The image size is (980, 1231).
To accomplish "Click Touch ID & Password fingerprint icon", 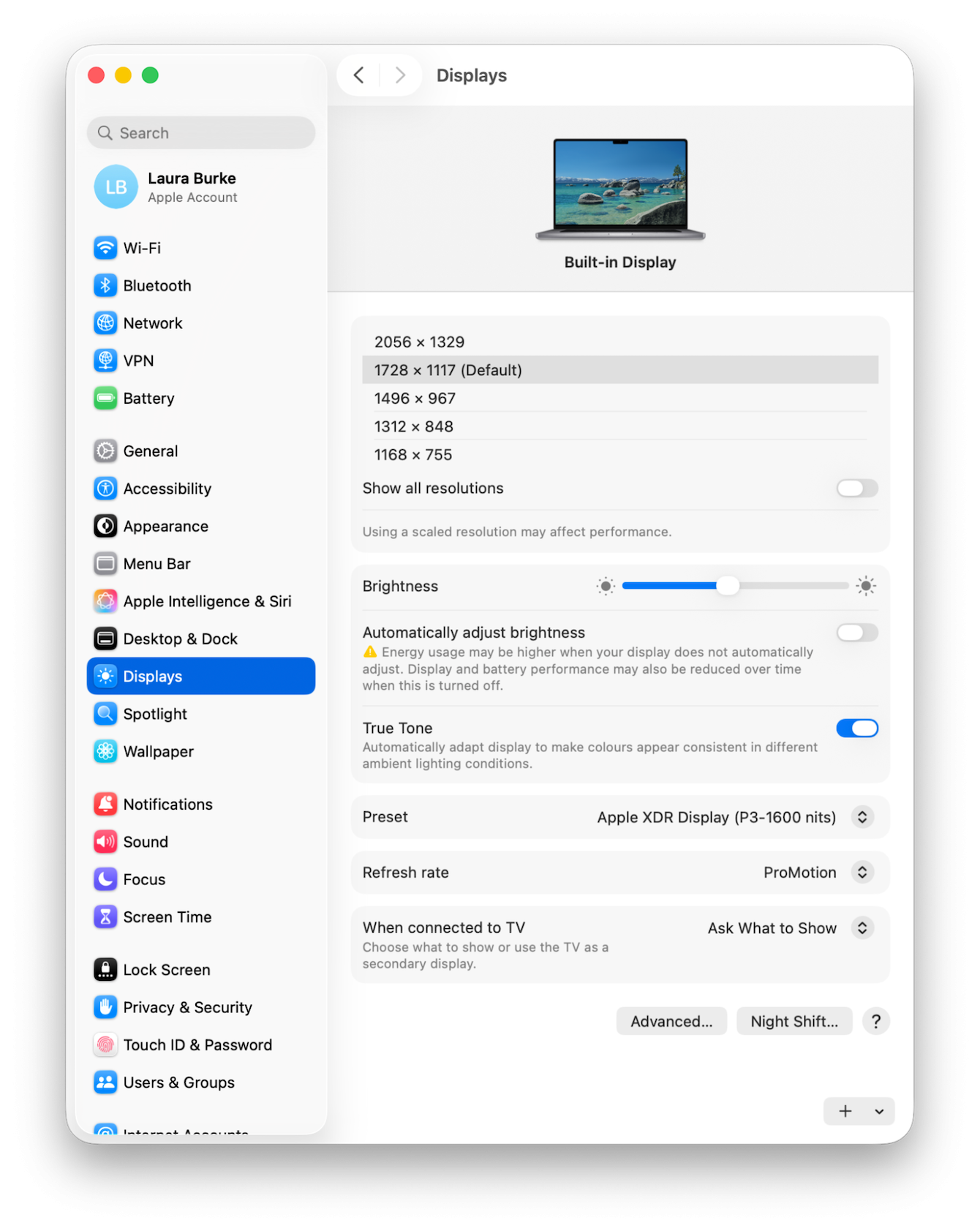I will [105, 1044].
